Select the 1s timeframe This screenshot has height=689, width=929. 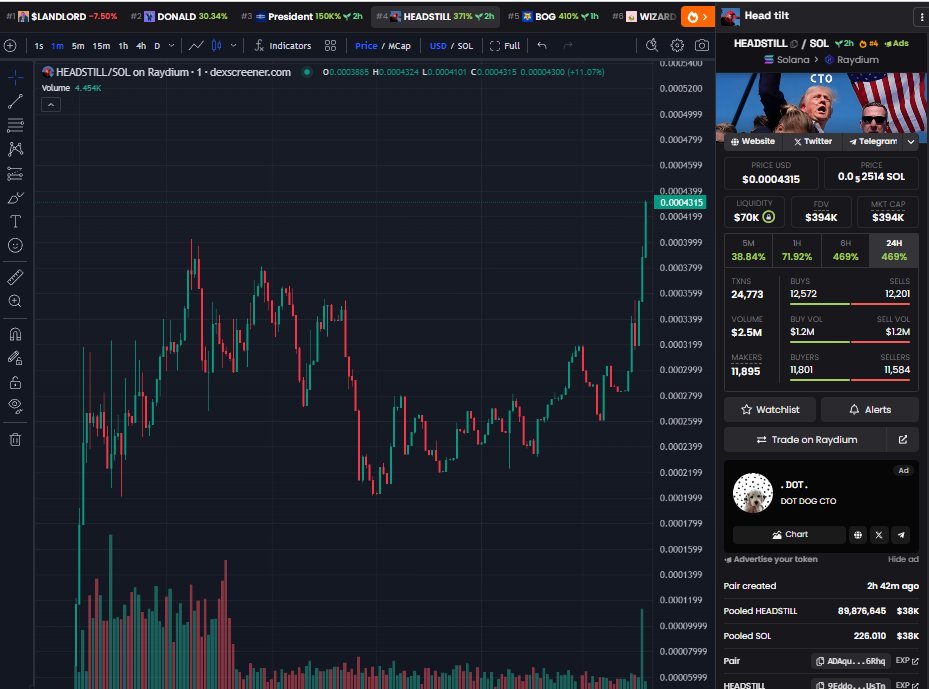(39, 46)
